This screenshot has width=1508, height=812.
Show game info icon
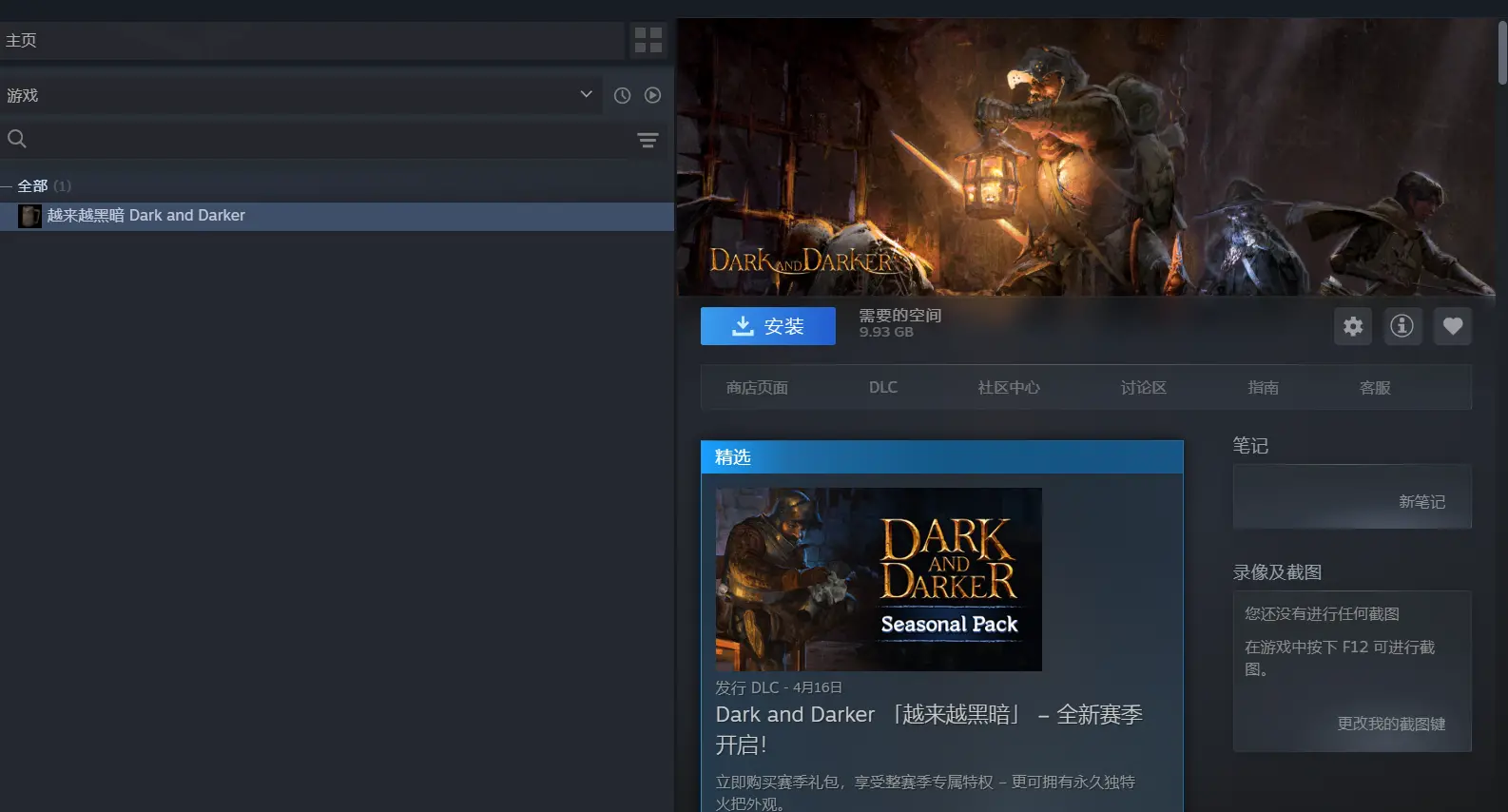pyautogui.click(x=1402, y=326)
